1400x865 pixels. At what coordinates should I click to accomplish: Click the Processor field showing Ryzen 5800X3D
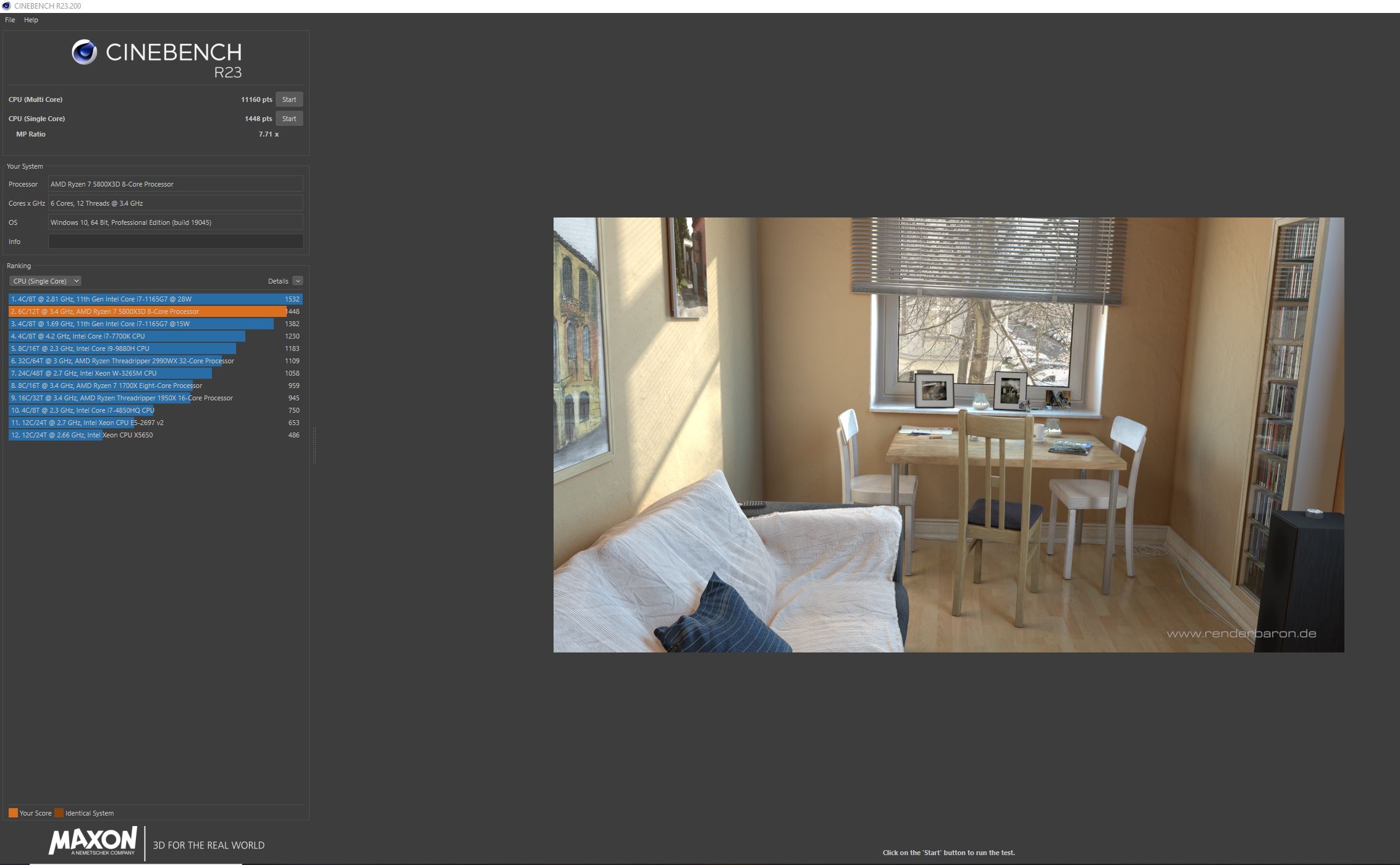tap(175, 184)
